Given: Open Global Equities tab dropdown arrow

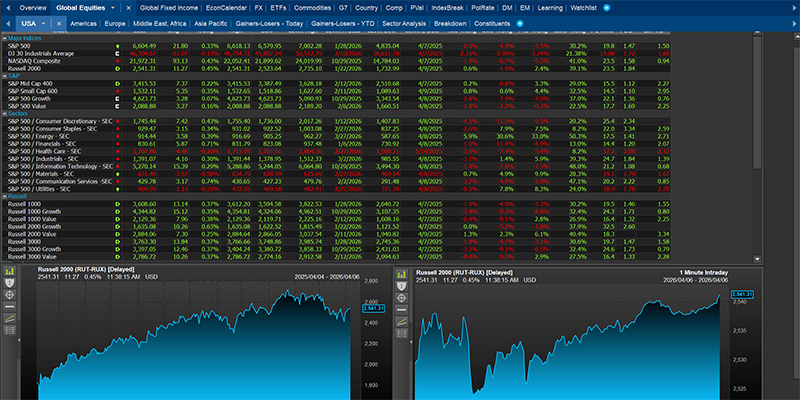Looking at the screenshot, I should coord(113,8).
